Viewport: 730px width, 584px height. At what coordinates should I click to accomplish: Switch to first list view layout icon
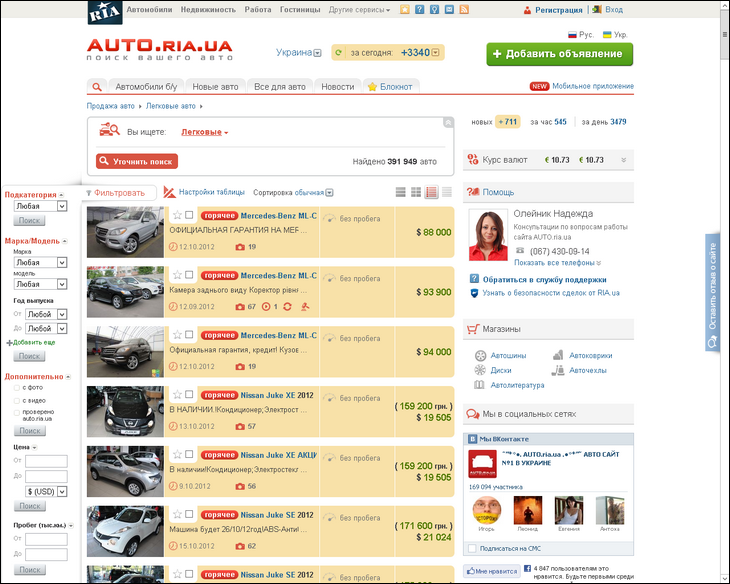(400, 192)
